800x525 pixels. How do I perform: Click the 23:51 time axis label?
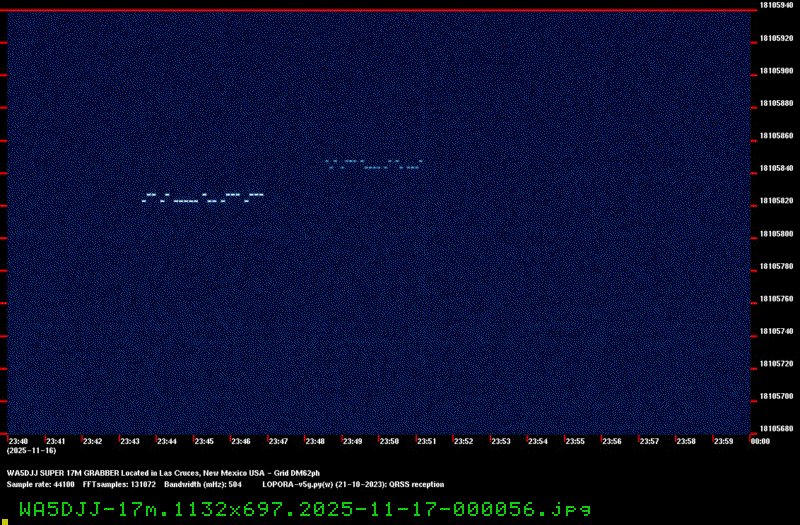427,441
